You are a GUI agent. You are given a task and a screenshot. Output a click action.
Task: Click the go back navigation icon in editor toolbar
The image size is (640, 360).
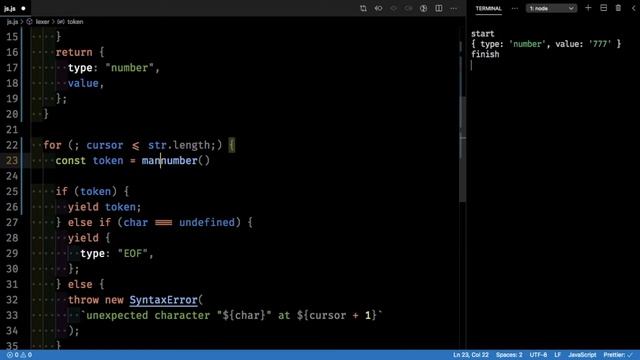[378, 8]
